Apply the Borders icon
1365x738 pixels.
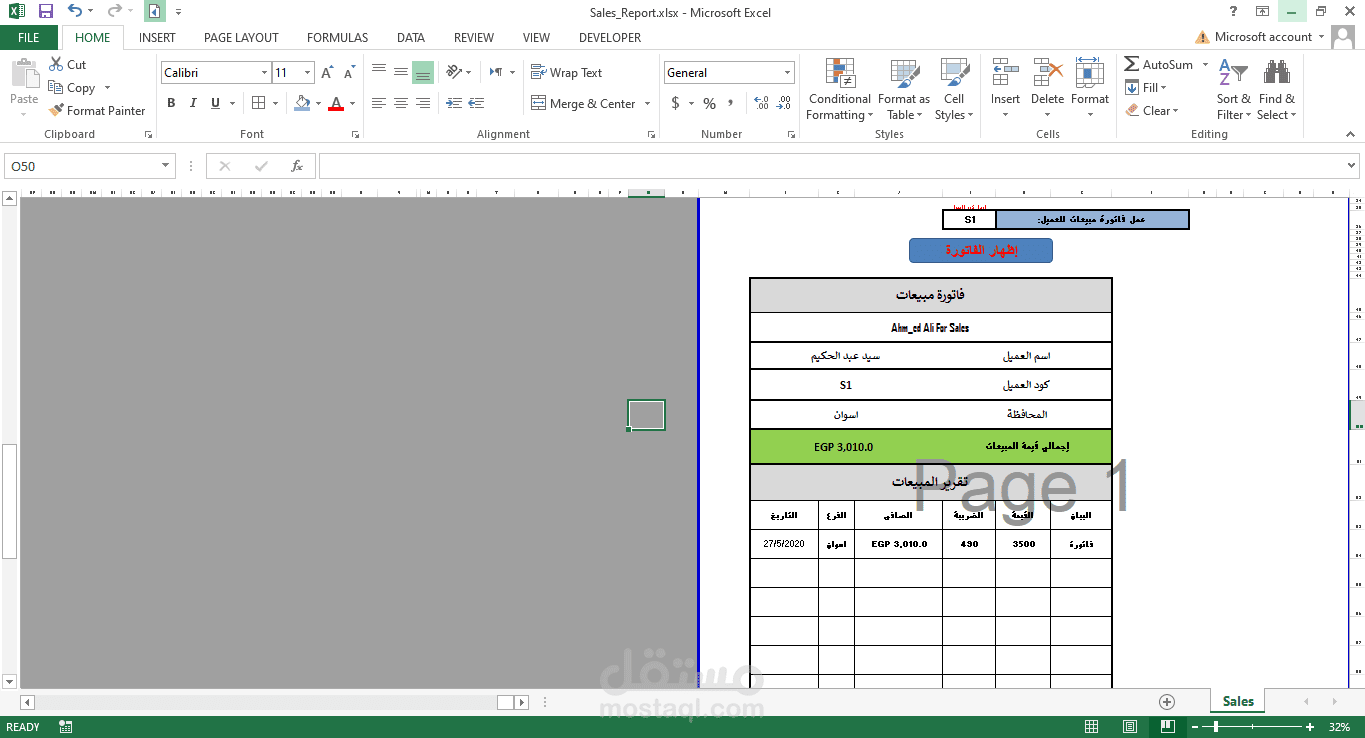258,103
